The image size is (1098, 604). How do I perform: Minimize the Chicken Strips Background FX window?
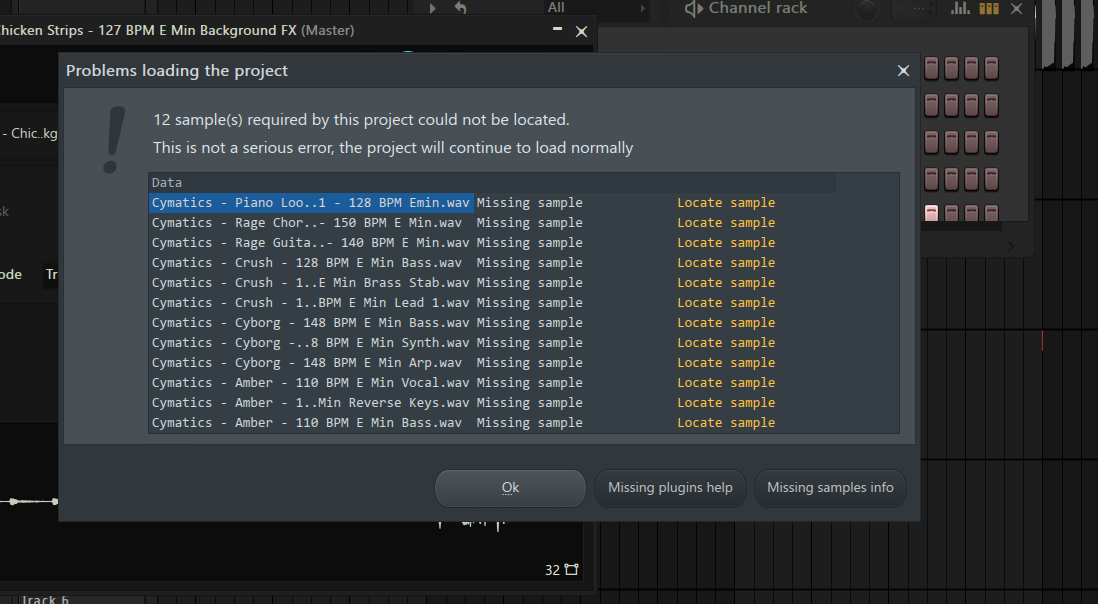[x=557, y=30]
